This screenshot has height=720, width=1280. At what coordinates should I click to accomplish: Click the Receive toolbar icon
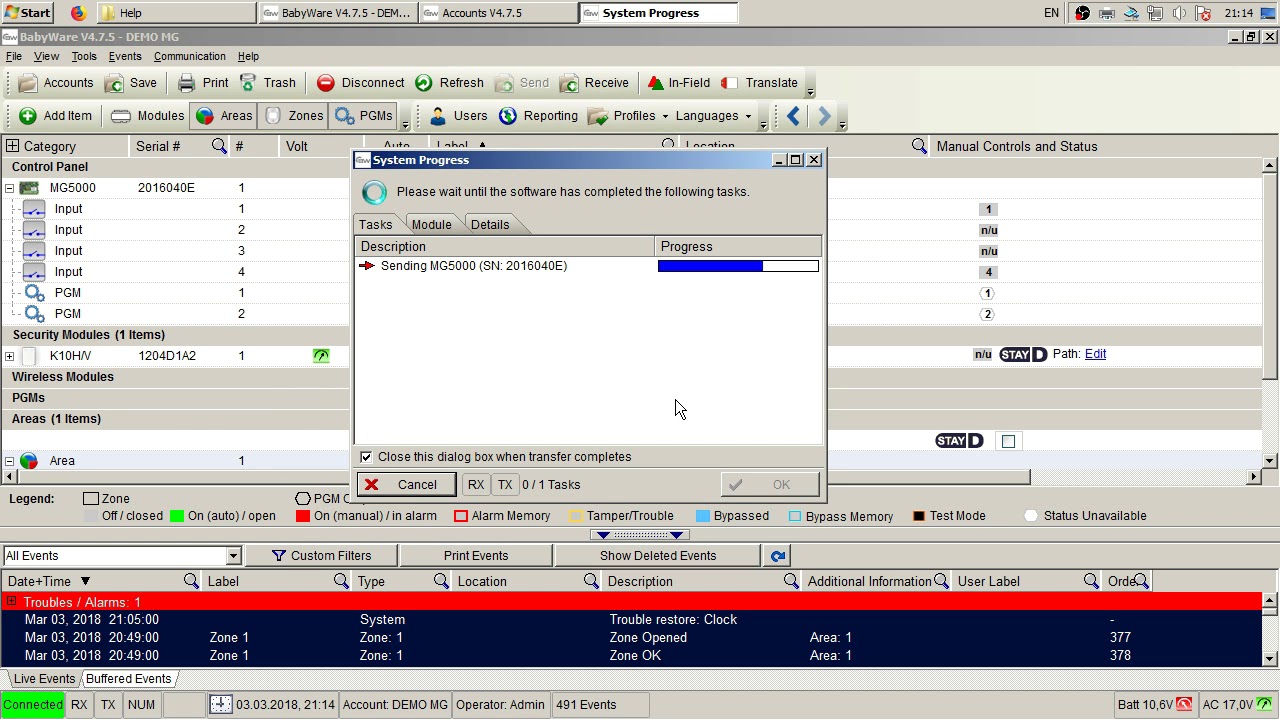pos(569,83)
